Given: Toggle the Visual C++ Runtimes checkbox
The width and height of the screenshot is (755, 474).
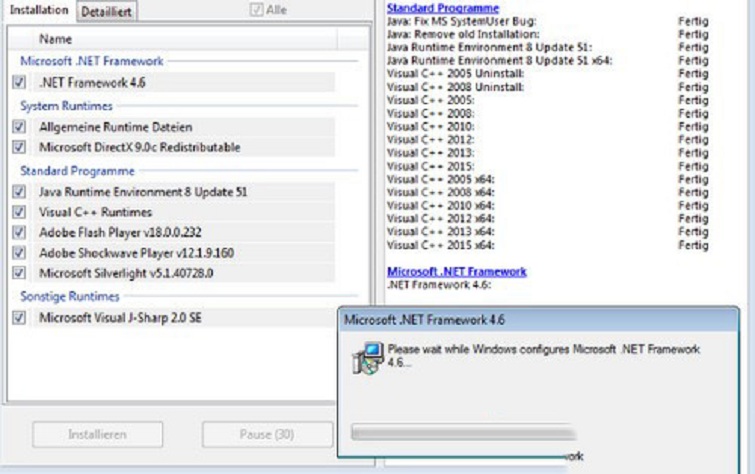Looking at the screenshot, I should 20,212.
